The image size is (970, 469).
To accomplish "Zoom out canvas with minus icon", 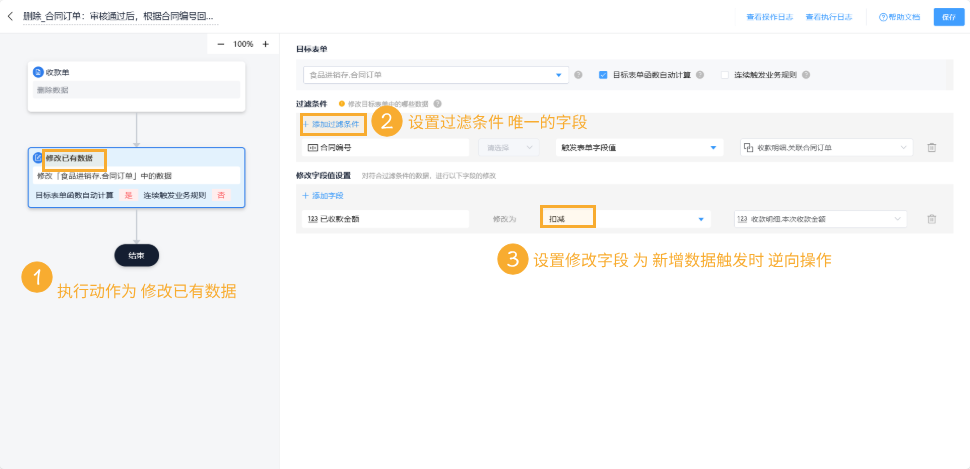I will coord(221,44).
